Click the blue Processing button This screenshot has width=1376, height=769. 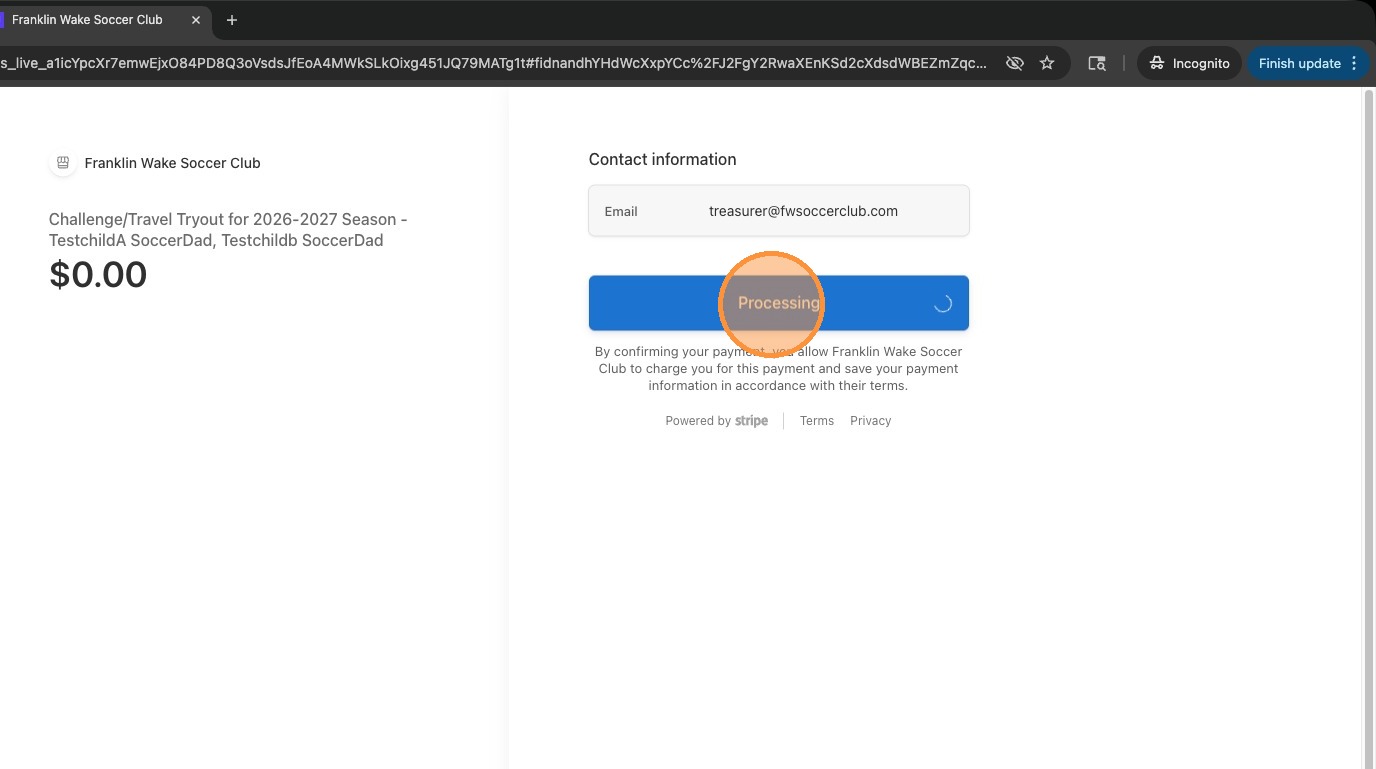(x=779, y=303)
